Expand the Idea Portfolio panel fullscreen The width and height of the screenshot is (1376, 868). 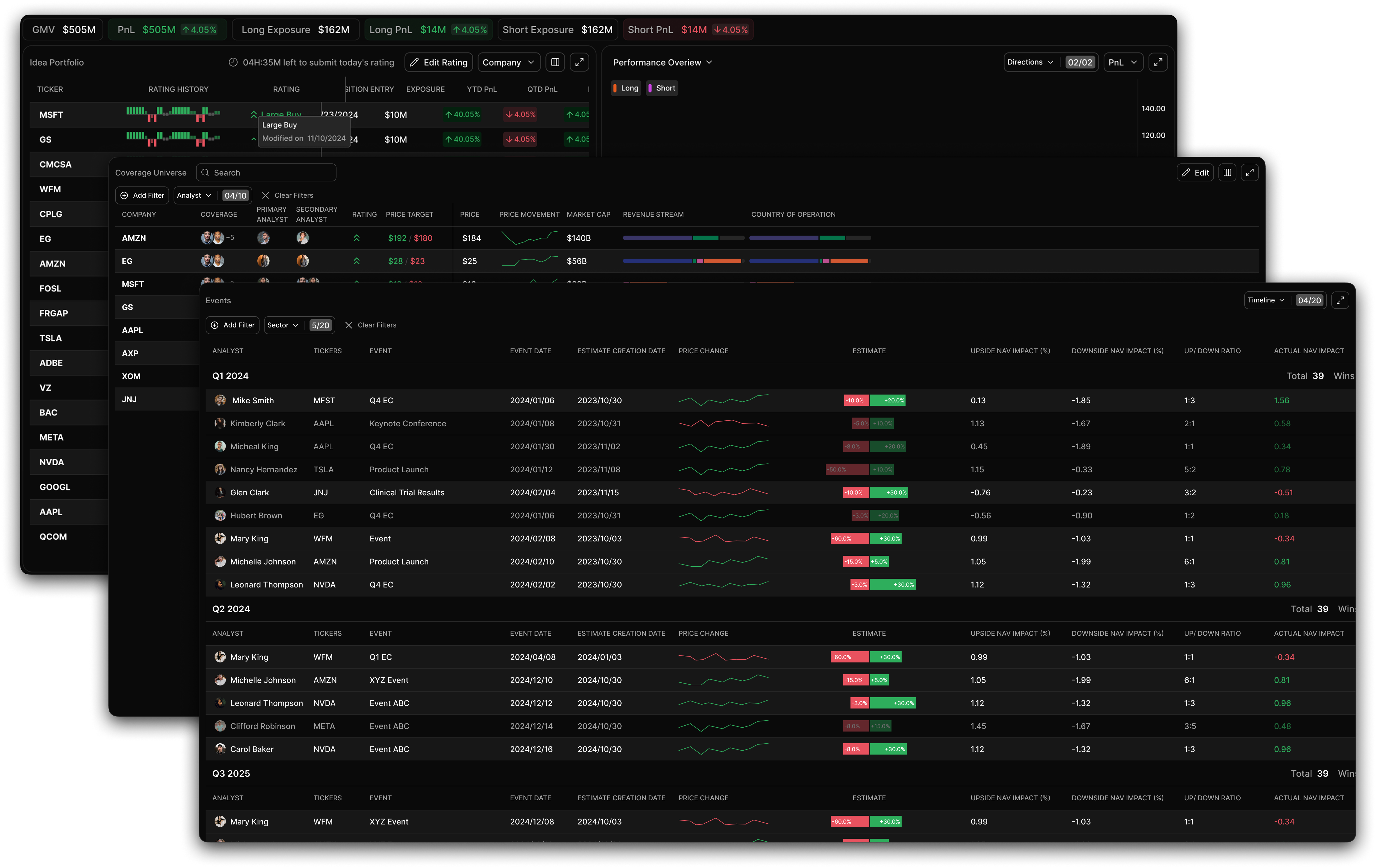[579, 62]
